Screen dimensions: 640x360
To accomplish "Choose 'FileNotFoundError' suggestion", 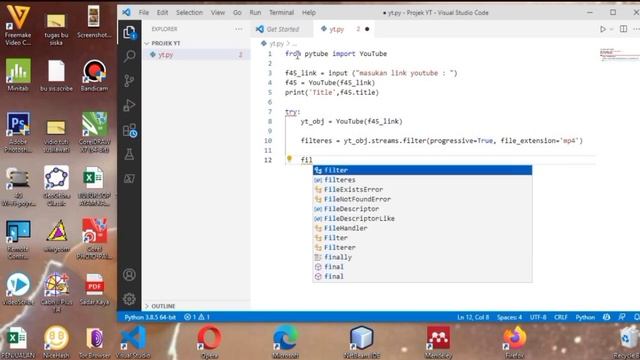I will [x=422, y=199].
